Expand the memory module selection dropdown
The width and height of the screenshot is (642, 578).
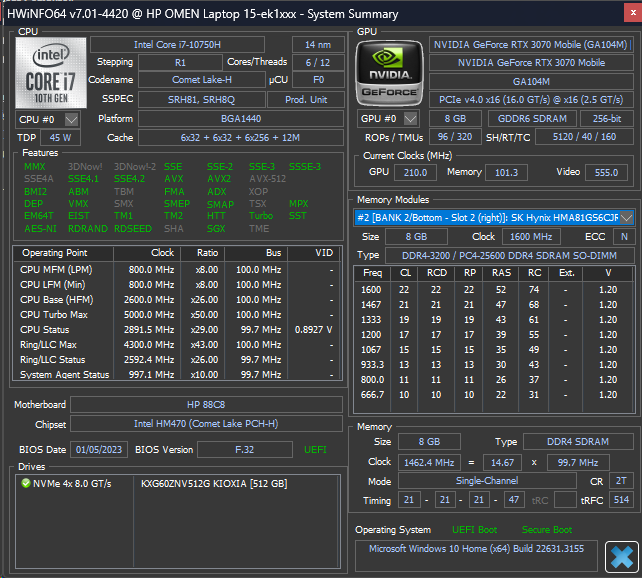click(626, 217)
